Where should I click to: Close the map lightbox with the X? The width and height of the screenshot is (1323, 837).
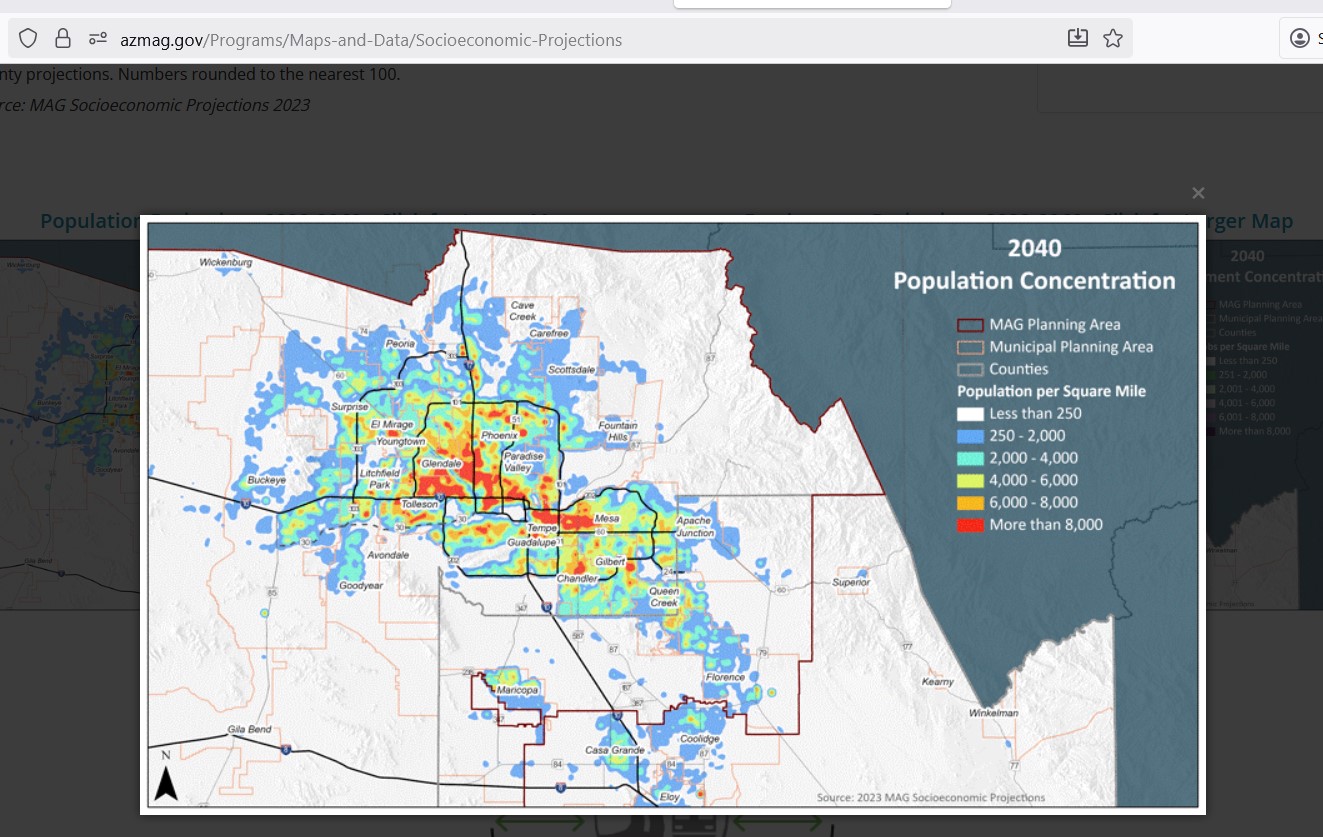coord(1198,193)
